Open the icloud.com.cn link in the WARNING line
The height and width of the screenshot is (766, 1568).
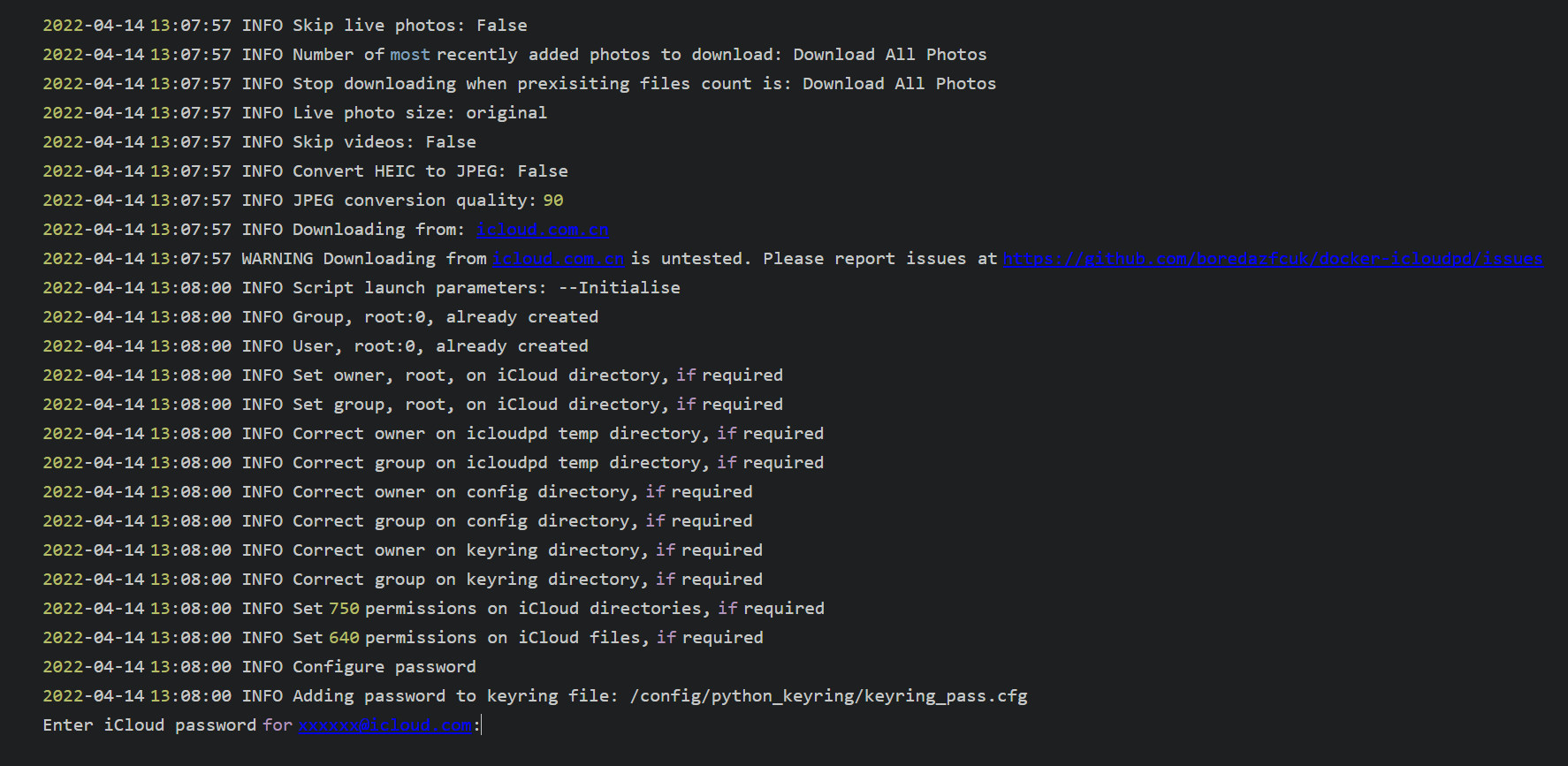pyautogui.click(x=558, y=259)
